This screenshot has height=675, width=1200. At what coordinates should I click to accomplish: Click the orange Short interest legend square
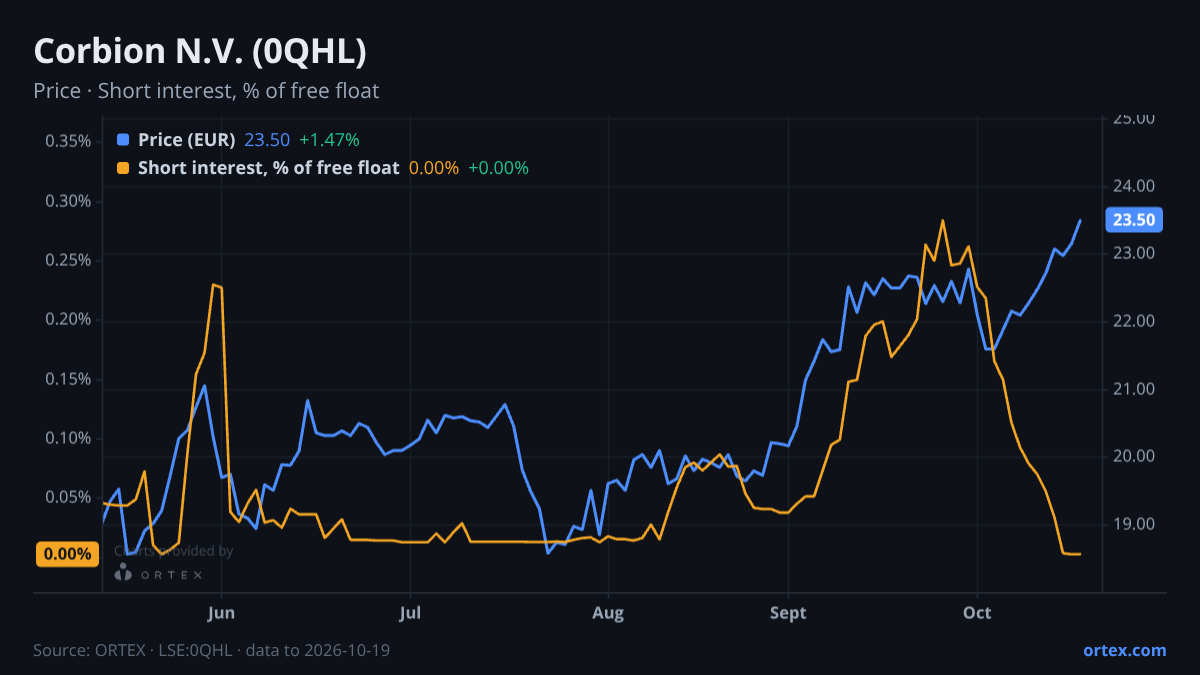(x=123, y=168)
